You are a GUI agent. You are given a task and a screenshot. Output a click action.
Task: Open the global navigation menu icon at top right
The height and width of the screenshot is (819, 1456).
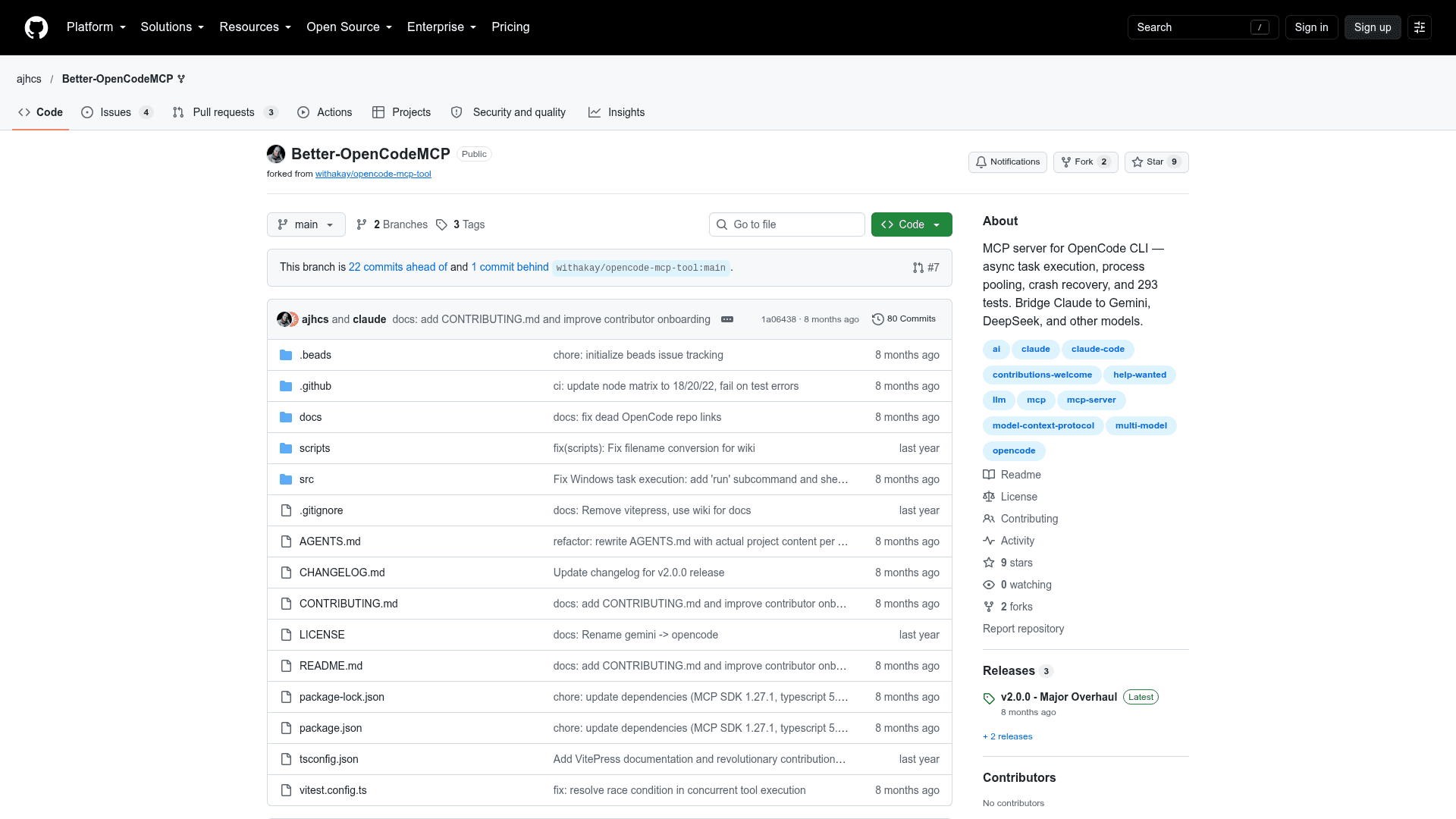click(1420, 27)
